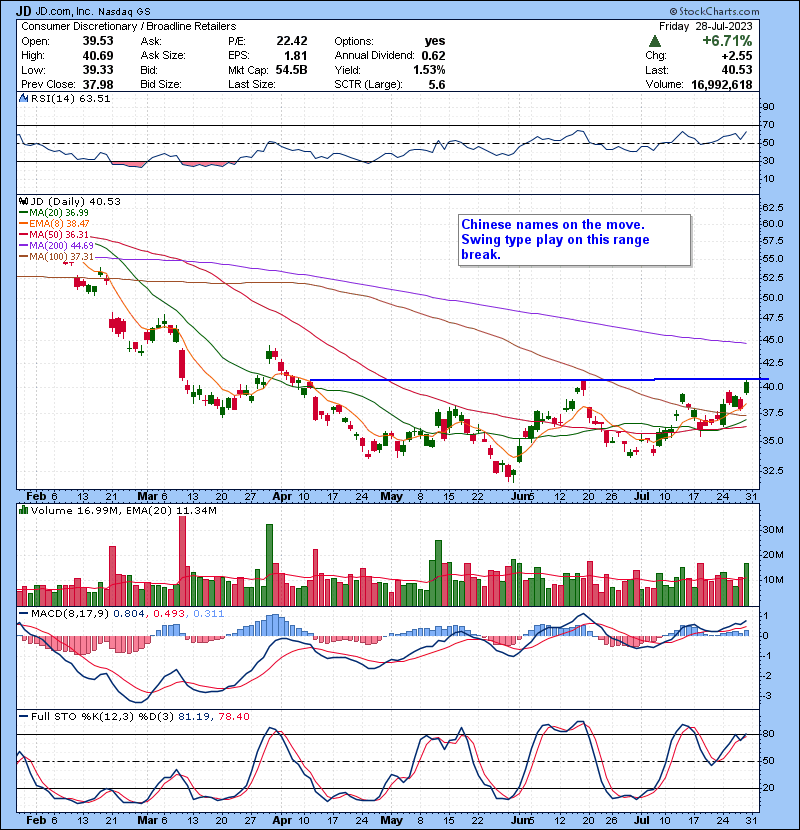Click the 'Volume 16.99M, EMA(20) 11.34M' label
This screenshot has height=830, width=800.
(123, 510)
